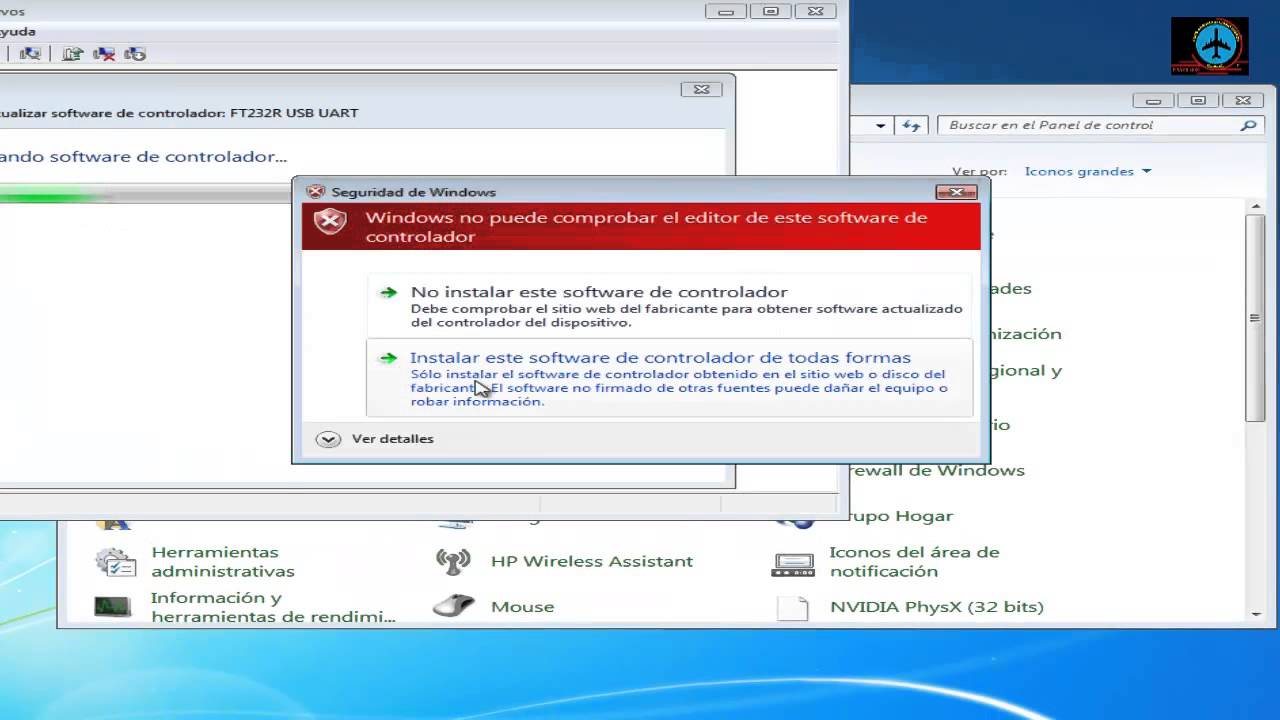Click the scrollbar down arrow in Control Panel

(x=1255, y=612)
